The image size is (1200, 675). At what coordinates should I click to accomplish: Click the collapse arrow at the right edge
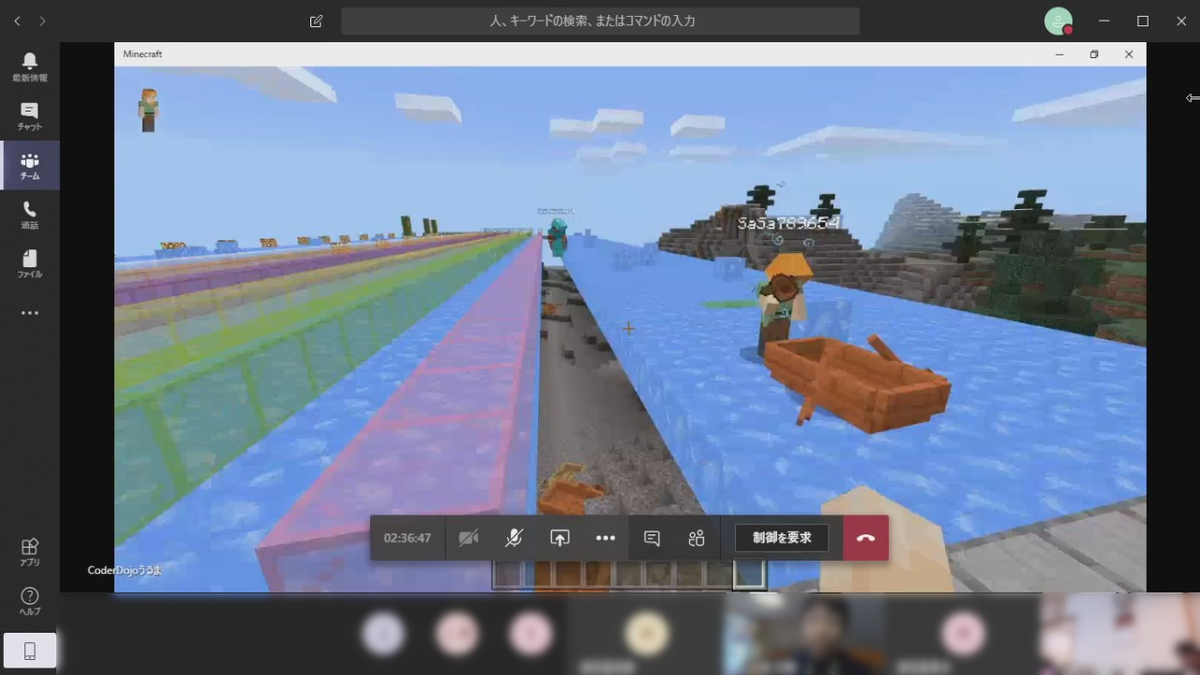[1192, 98]
